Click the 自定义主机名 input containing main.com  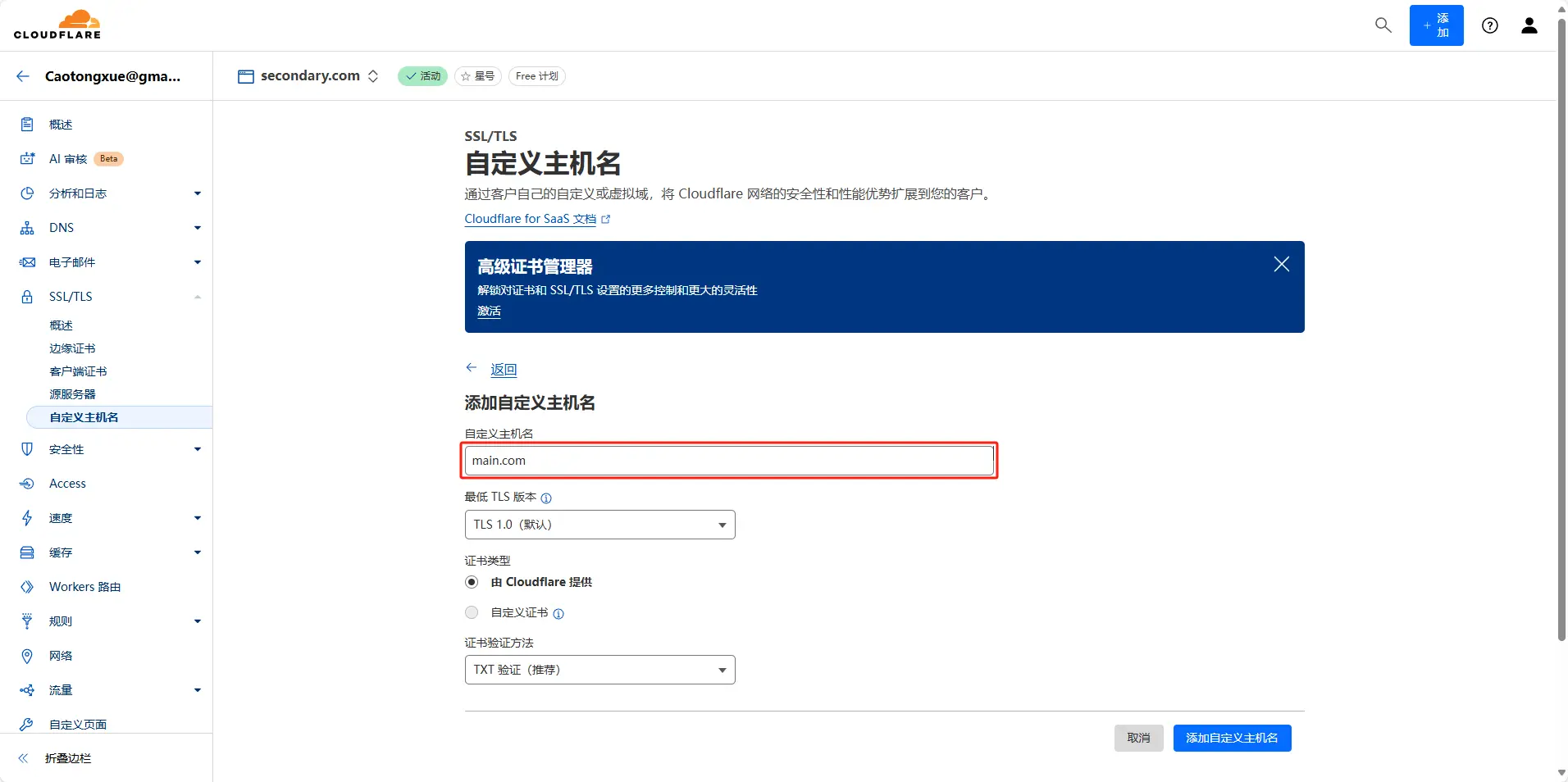tap(729, 461)
